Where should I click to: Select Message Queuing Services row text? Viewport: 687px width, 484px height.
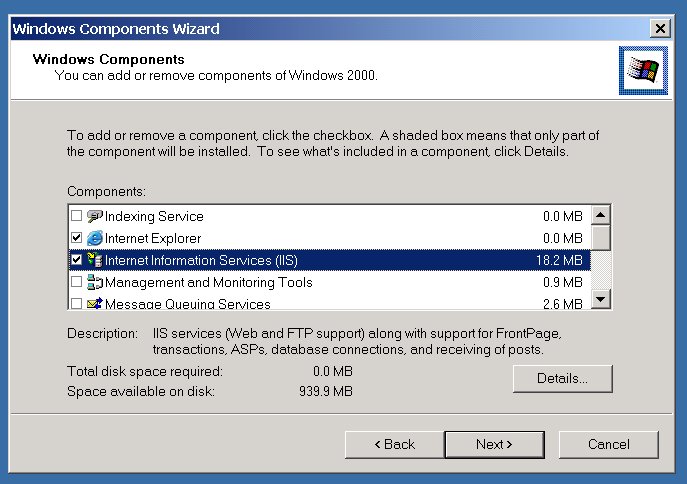point(188,304)
